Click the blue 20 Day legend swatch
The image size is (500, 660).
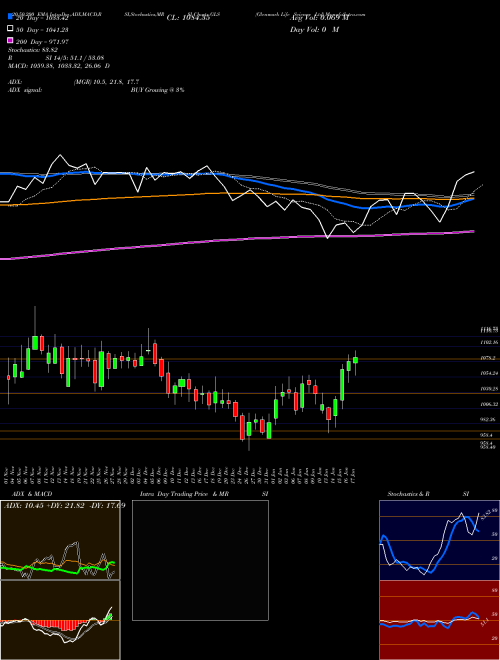coord(10,16)
